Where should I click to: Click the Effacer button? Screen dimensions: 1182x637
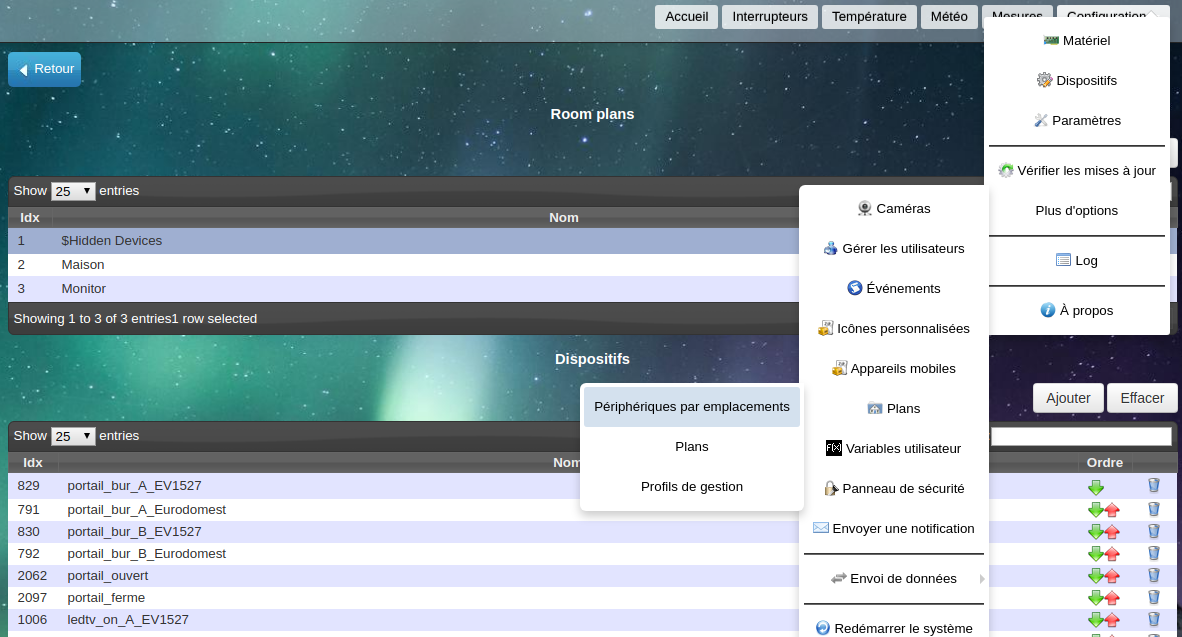[x=1142, y=398]
